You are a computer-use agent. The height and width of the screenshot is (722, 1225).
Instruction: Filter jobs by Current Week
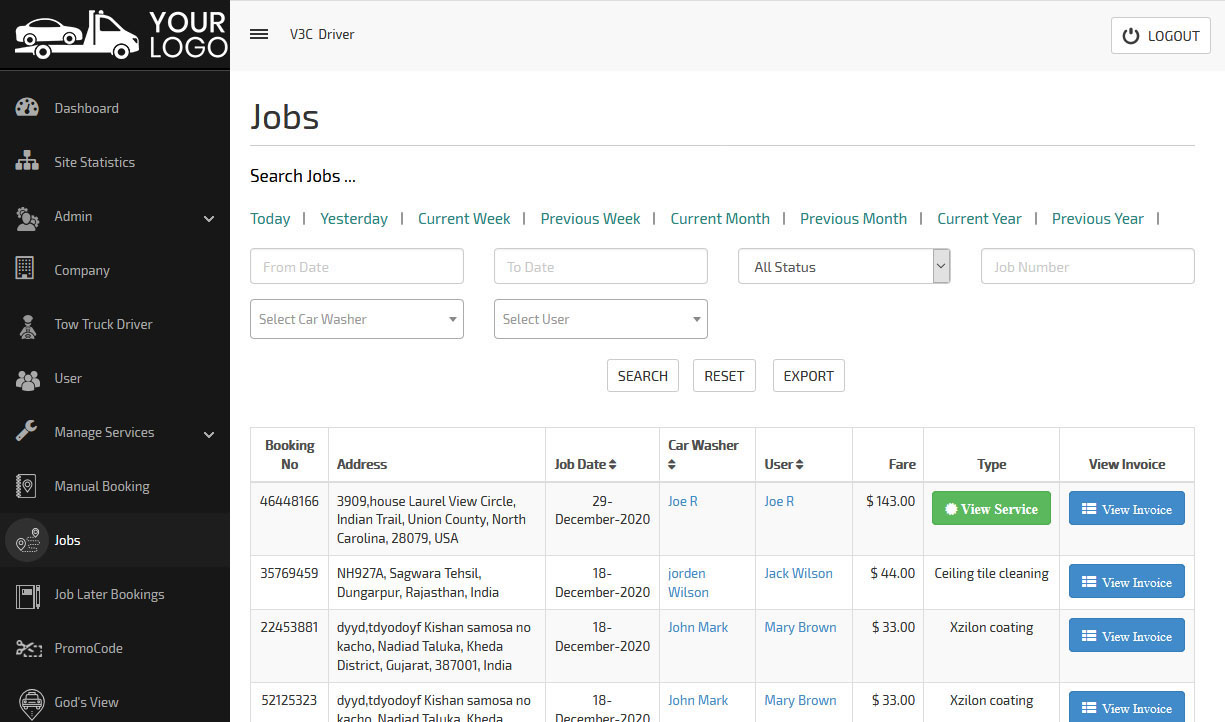pyautogui.click(x=464, y=218)
